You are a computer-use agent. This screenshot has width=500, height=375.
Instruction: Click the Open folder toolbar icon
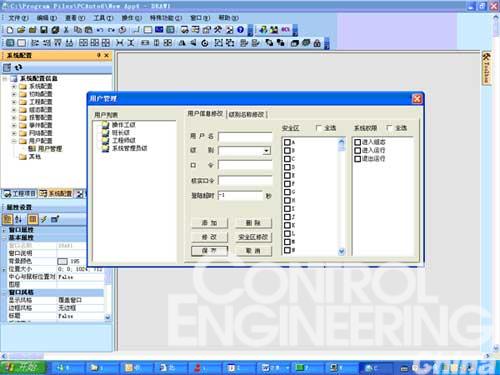click(21, 30)
